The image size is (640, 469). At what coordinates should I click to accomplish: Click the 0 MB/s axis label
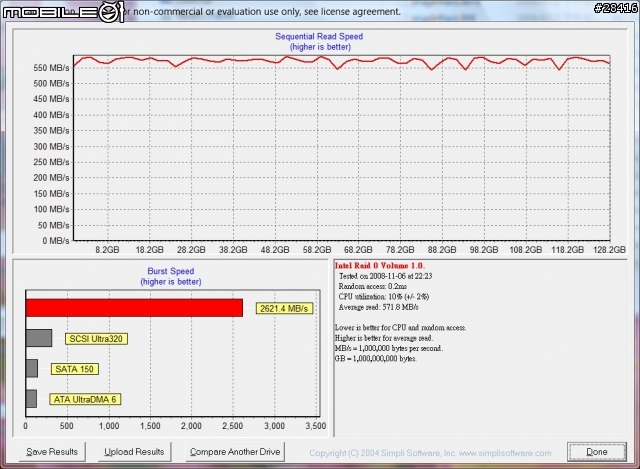click(56, 241)
